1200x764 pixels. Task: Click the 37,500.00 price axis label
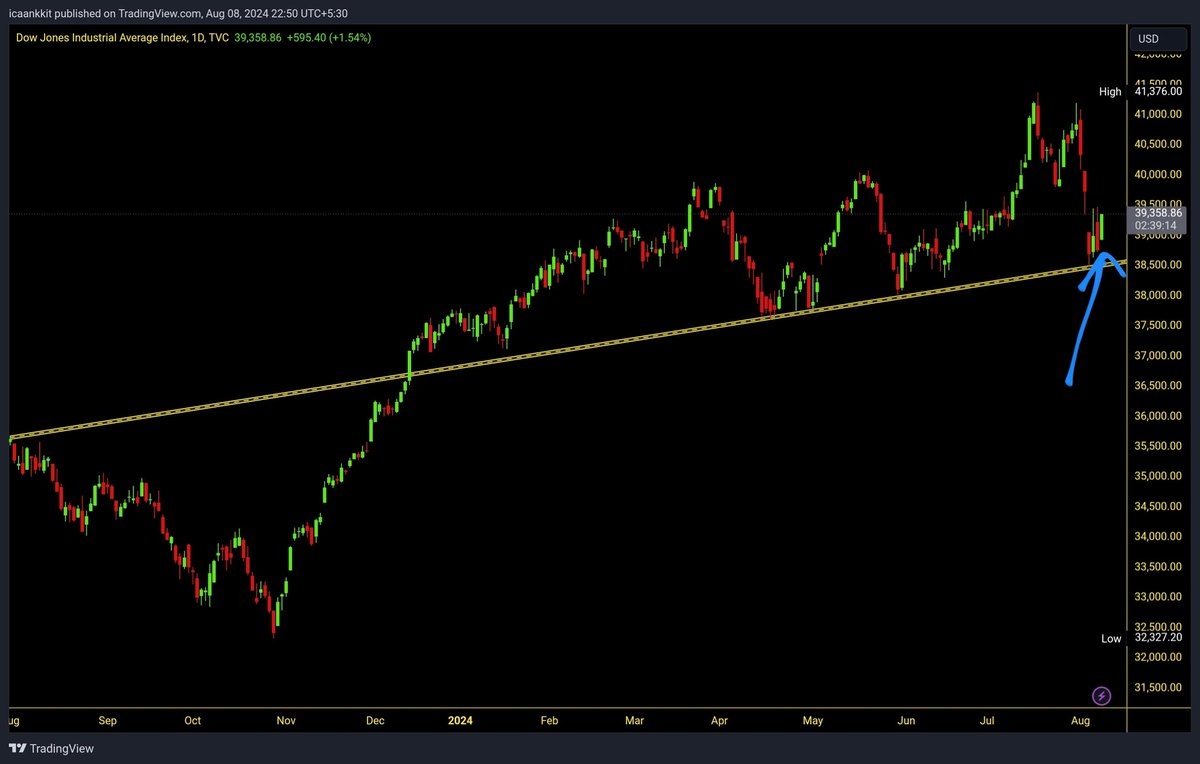pyautogui.click(x=1158, y=326)
